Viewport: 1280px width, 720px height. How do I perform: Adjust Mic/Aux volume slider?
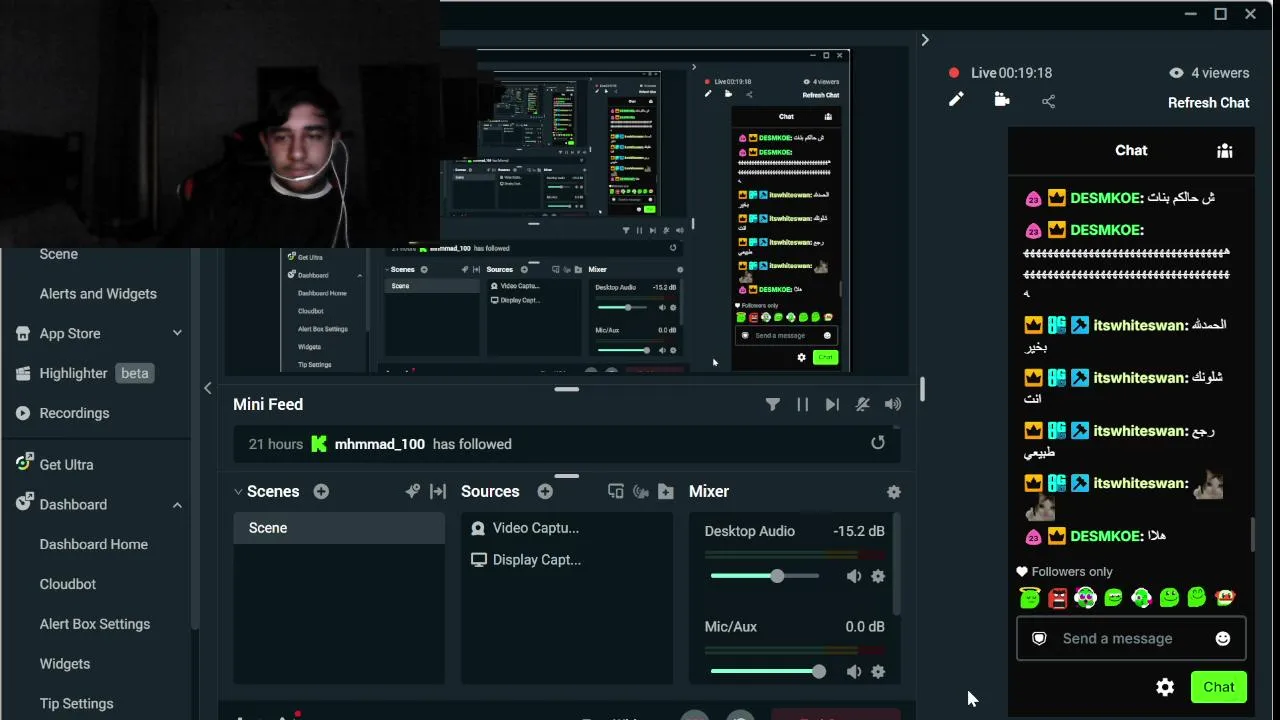[x=765, y=672]
